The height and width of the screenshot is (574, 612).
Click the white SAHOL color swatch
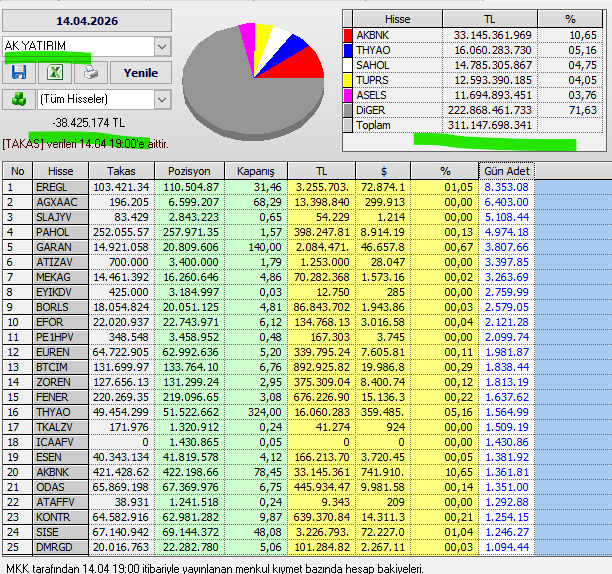coord(348,65)
